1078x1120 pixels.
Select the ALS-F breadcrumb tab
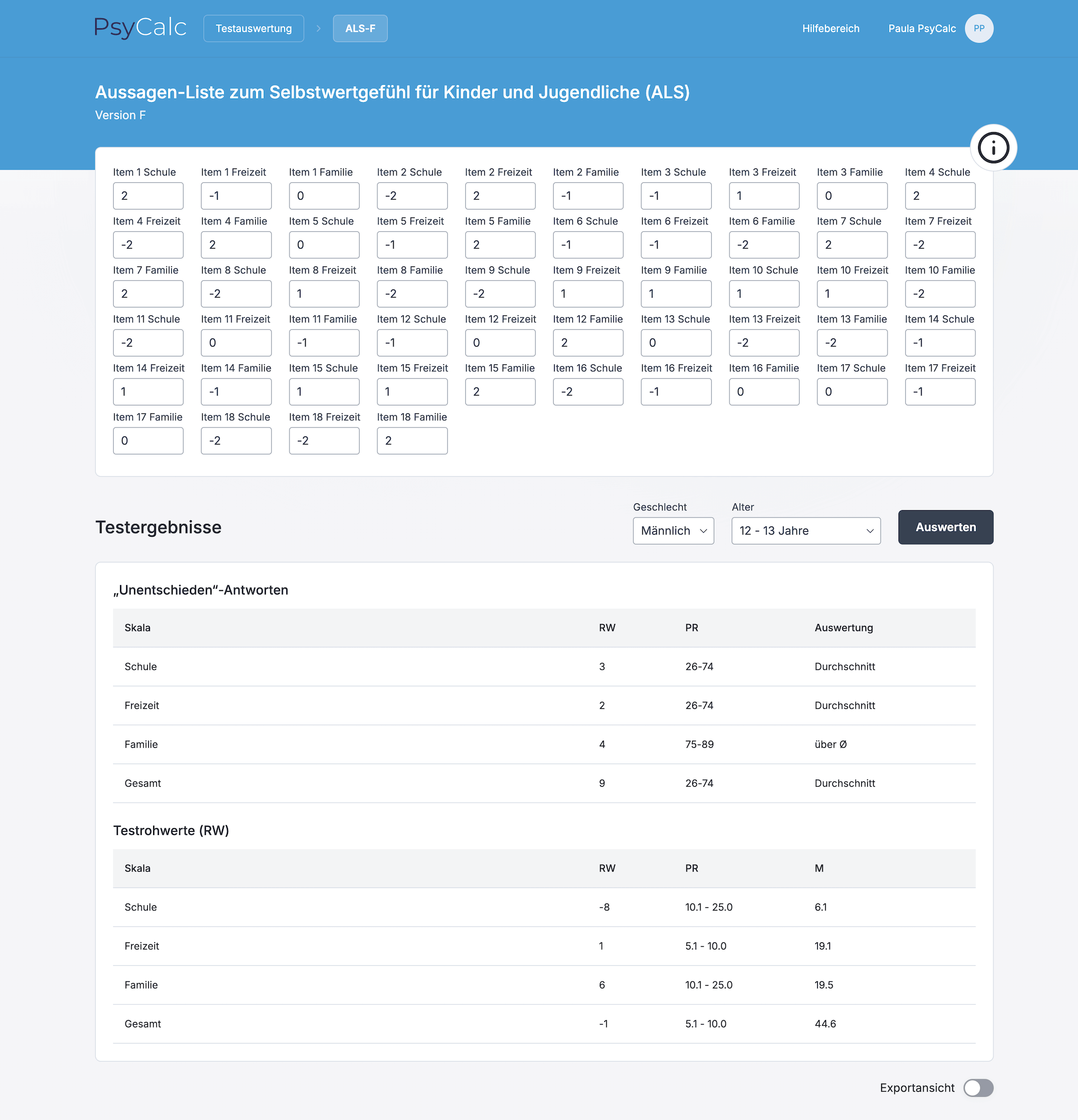click(360, 28)
